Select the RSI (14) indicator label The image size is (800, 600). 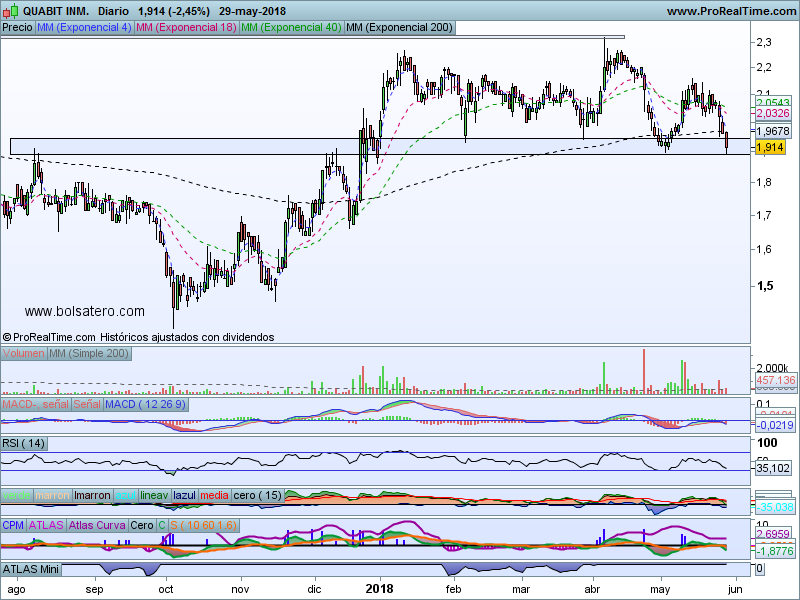(24, 443)
